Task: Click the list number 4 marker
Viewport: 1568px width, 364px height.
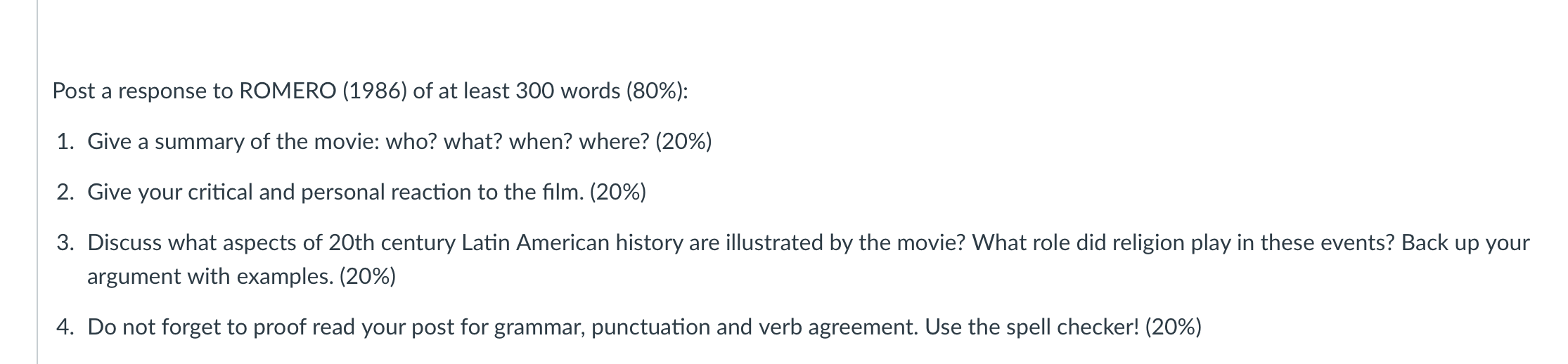Action: [66, 327]
